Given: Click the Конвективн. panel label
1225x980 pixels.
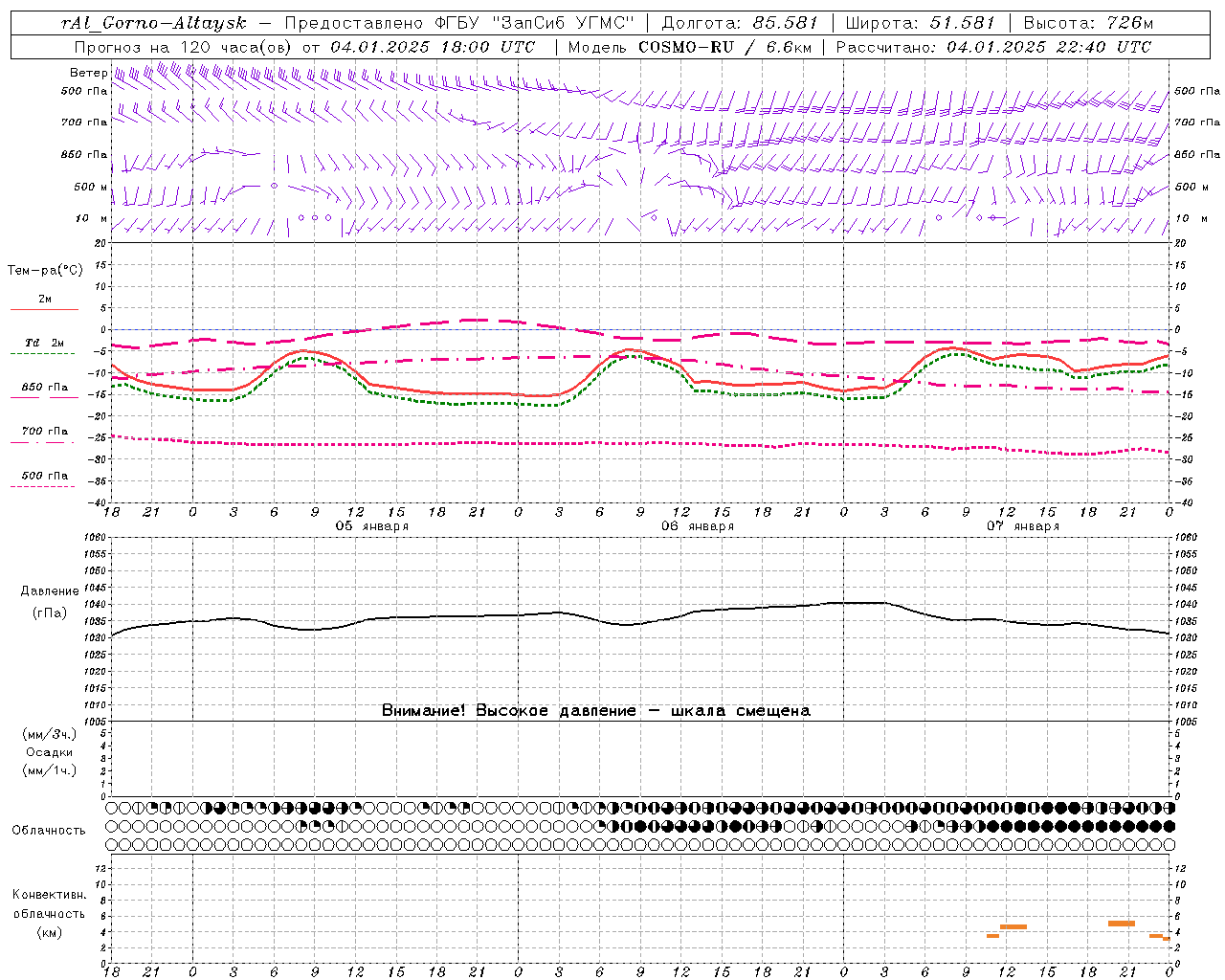Looking at the screenshot, I should (50, 895).
